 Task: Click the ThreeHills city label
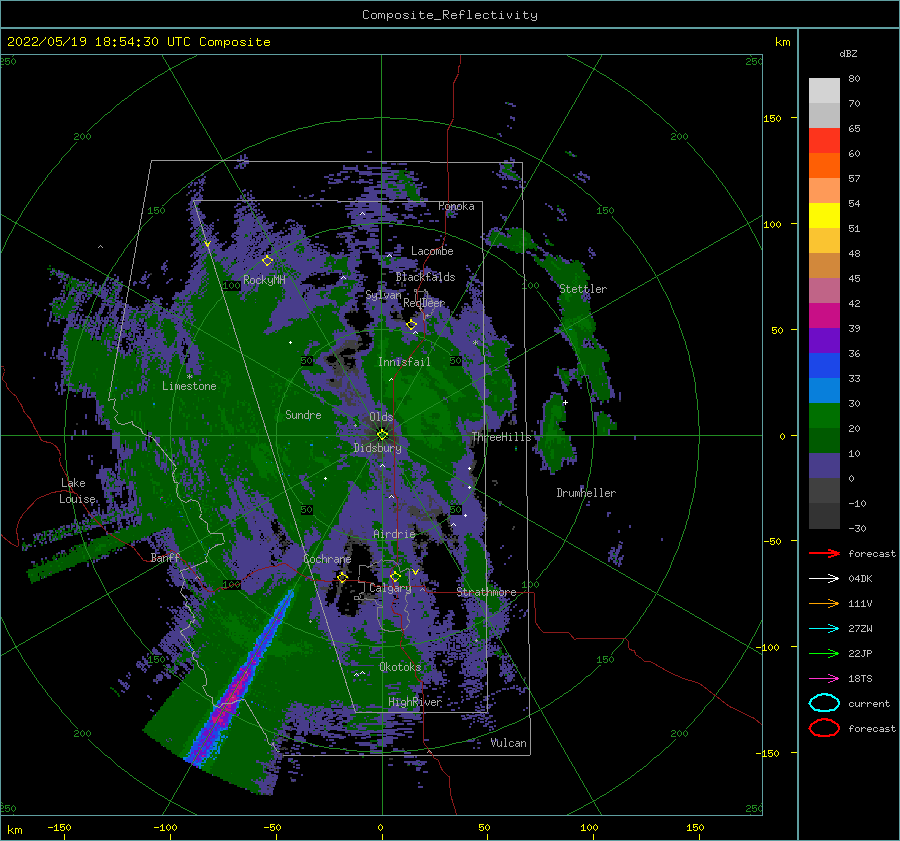[501, 437]
